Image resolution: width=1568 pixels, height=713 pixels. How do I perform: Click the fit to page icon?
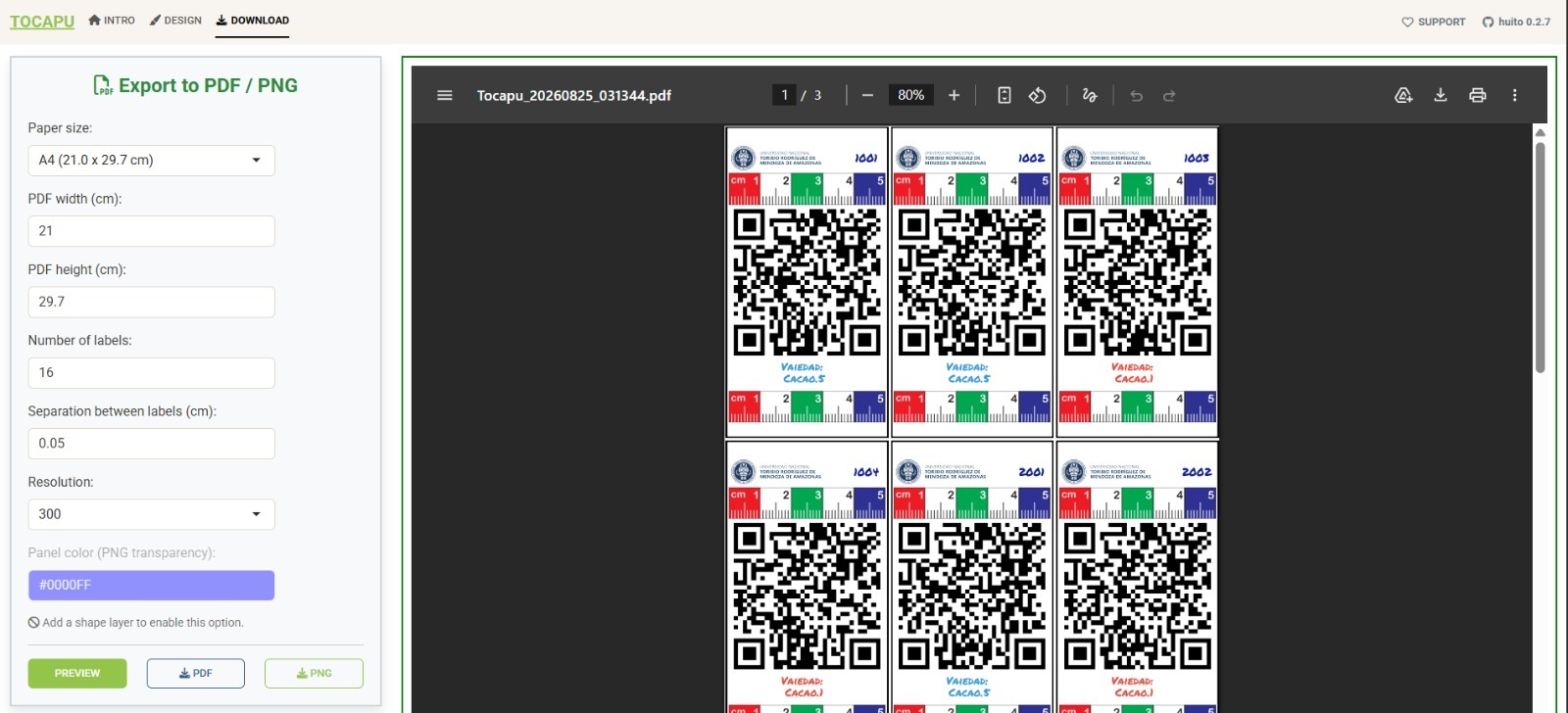1004,95
